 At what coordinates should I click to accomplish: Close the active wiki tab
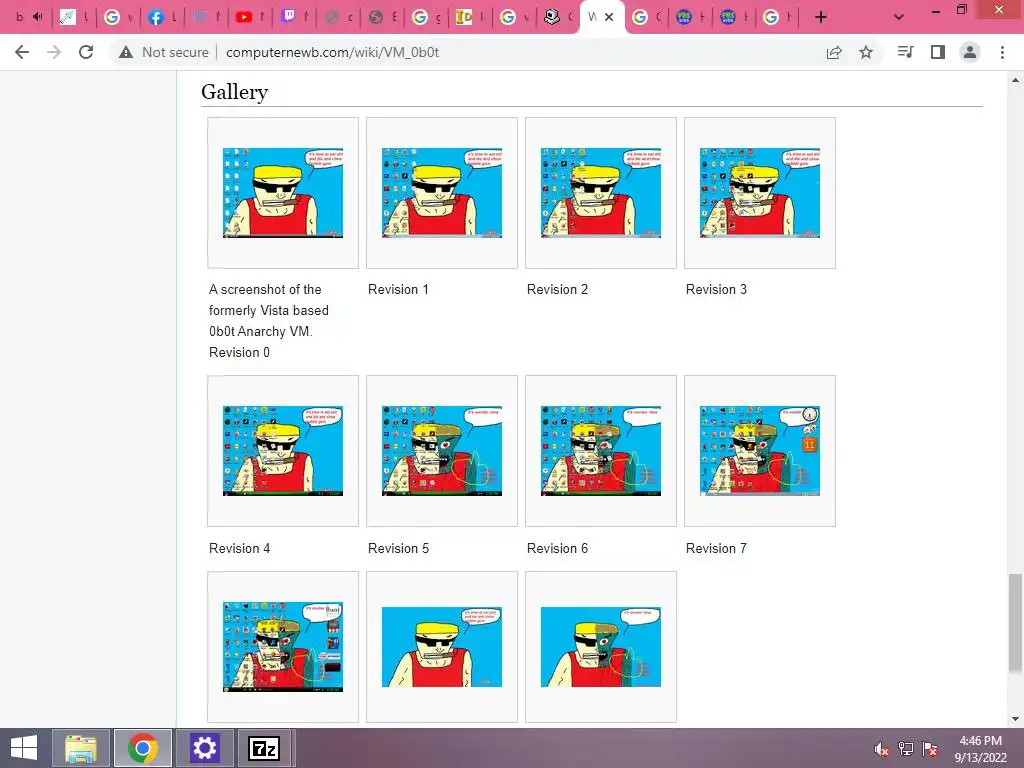point(609,17)
